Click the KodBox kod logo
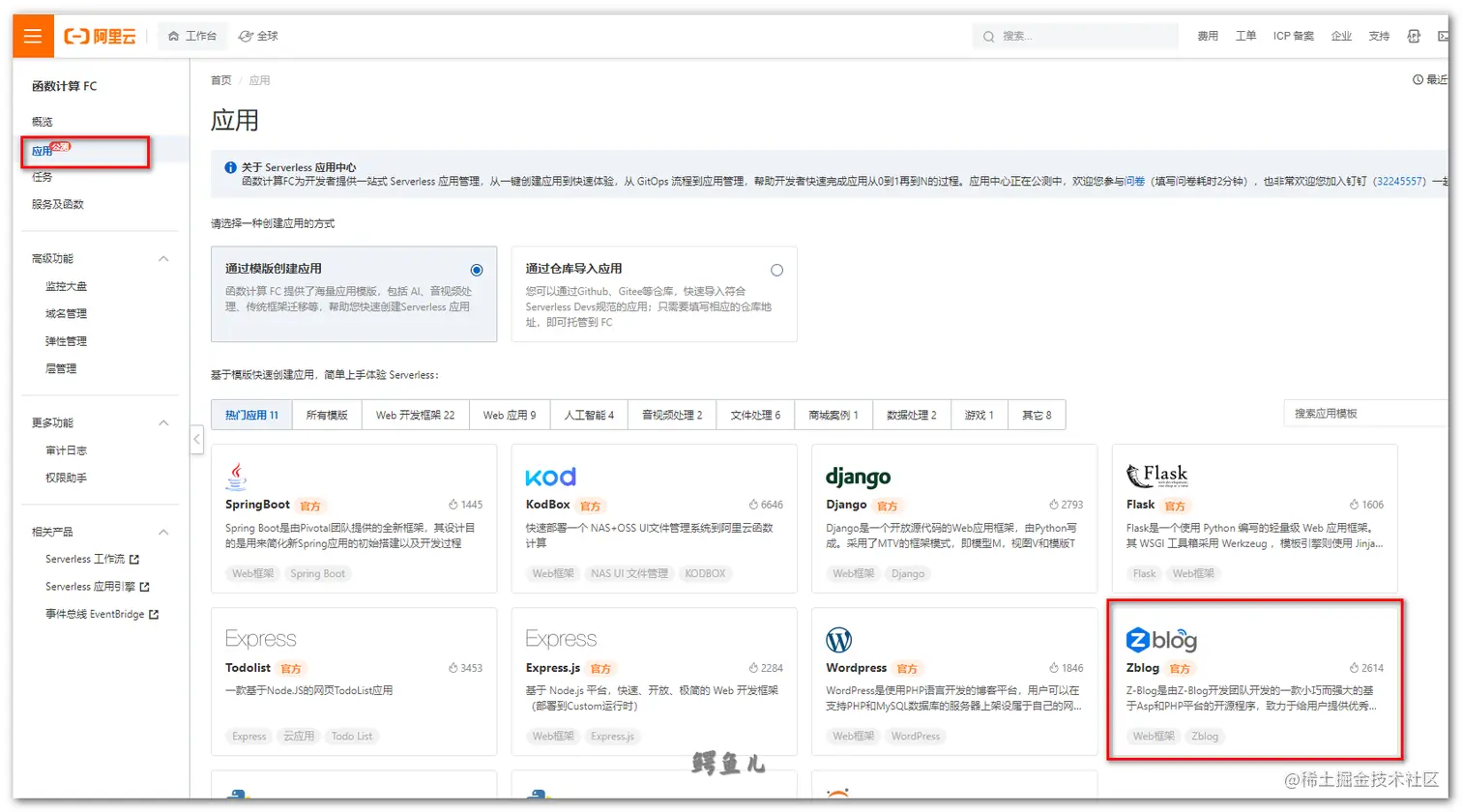This screenshot has width=1462, height=812. [551, 477]
